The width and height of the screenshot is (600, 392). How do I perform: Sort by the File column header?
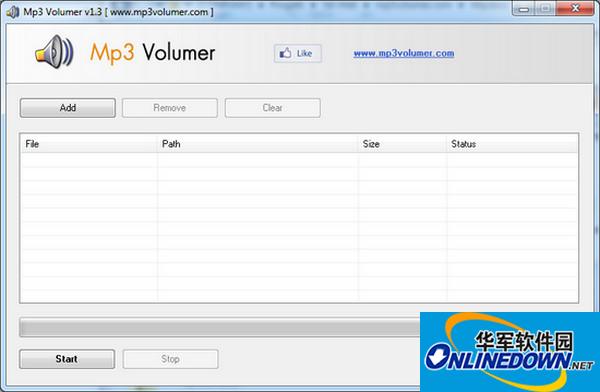pos(89,144)
